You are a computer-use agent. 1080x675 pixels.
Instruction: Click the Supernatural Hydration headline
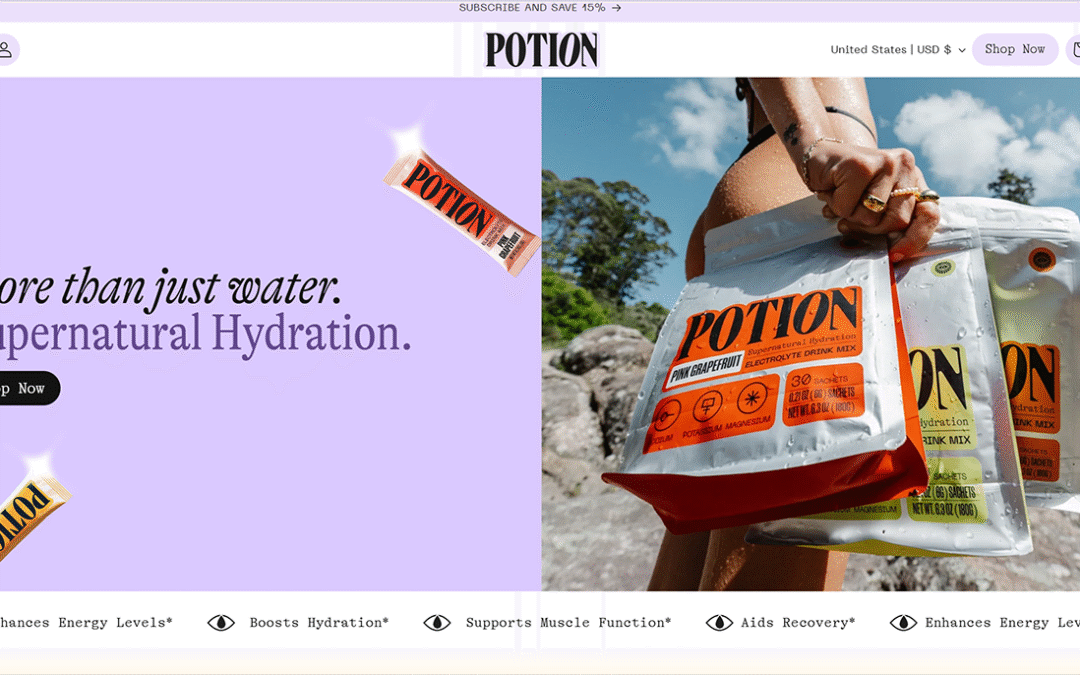pos(205,333)
